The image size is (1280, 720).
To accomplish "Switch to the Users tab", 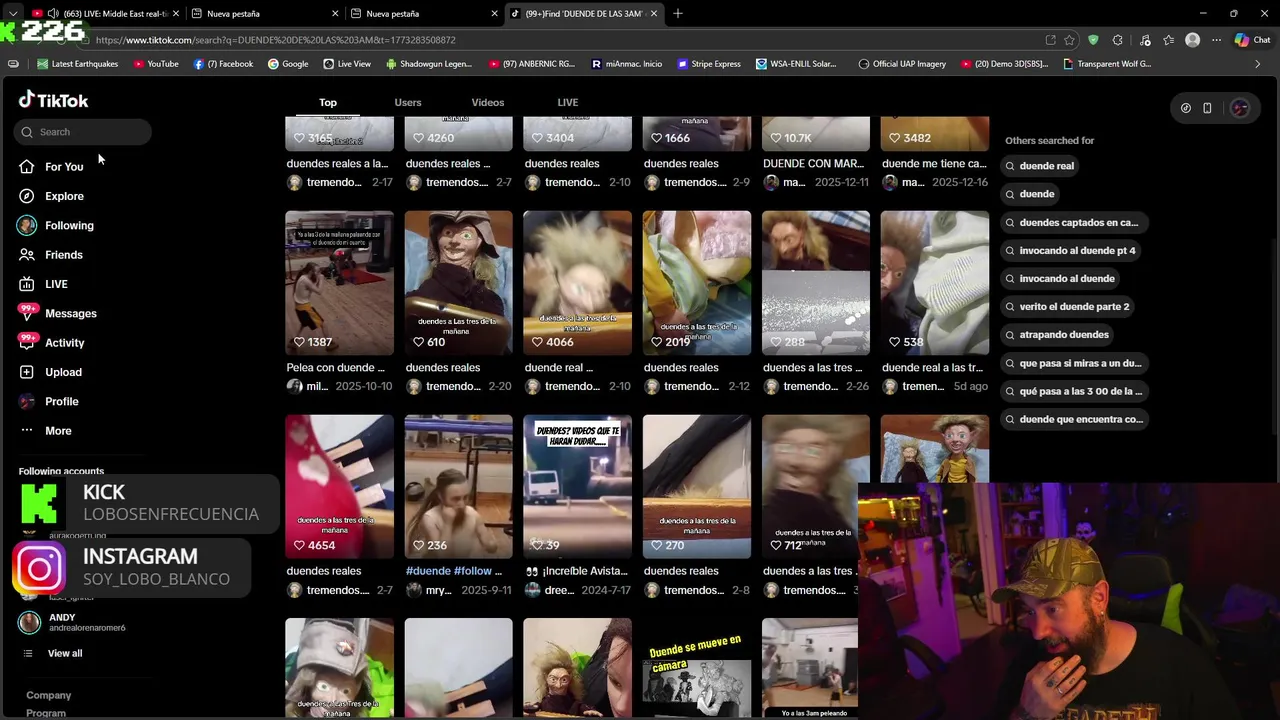I will [408, 102].
